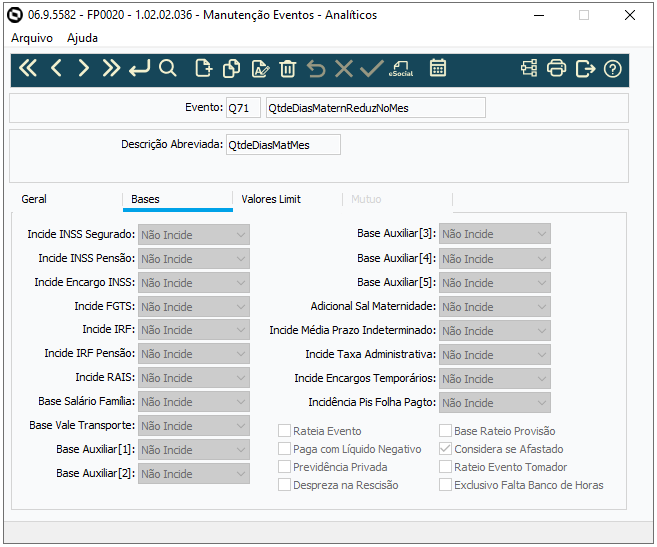Go to first record with double-left arrow
This screenshot has width=657, height=547.
[x=28, y=68]
